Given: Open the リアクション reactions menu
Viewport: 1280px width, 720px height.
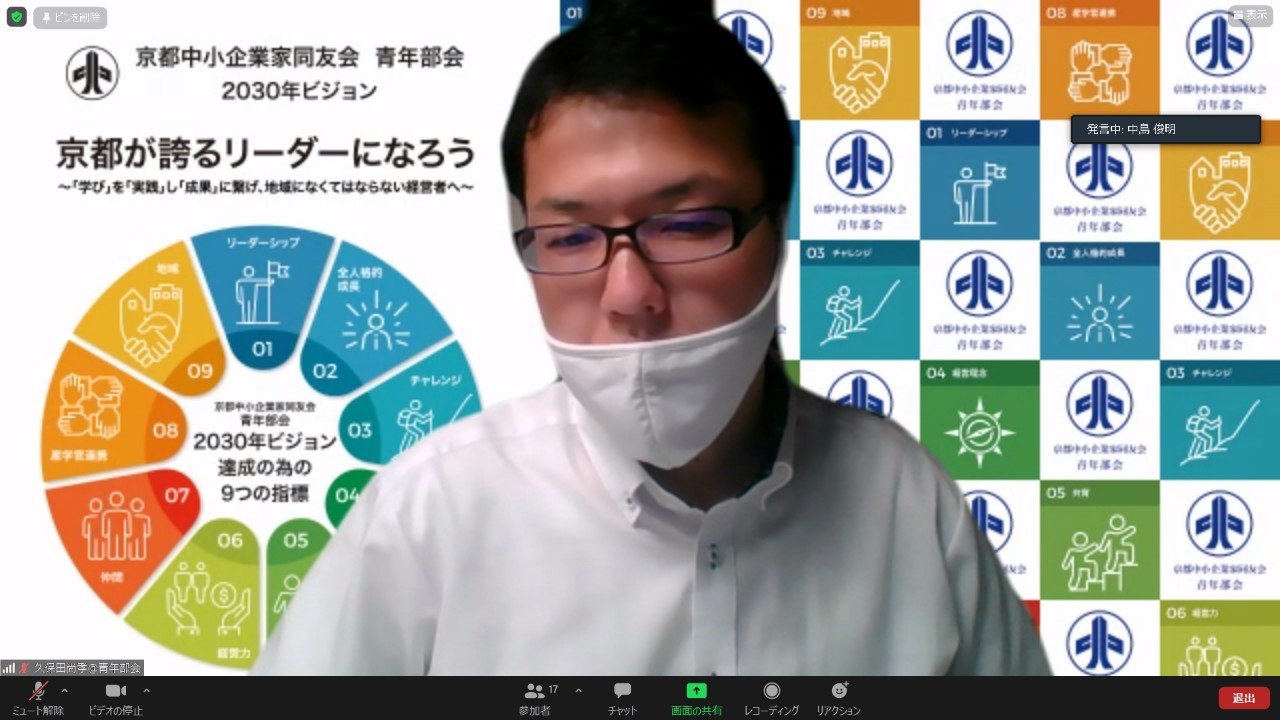Looking at the screenshot, I should coord(838,698).
